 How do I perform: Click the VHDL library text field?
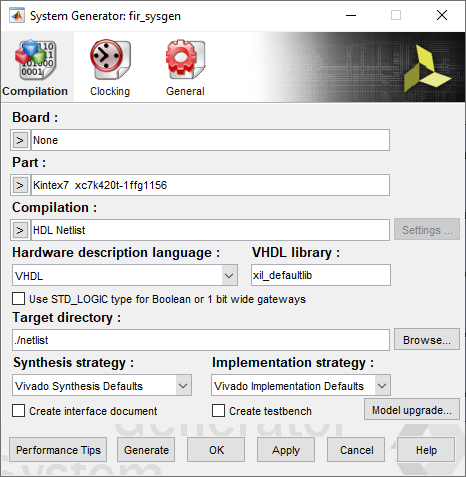point(321,275)
